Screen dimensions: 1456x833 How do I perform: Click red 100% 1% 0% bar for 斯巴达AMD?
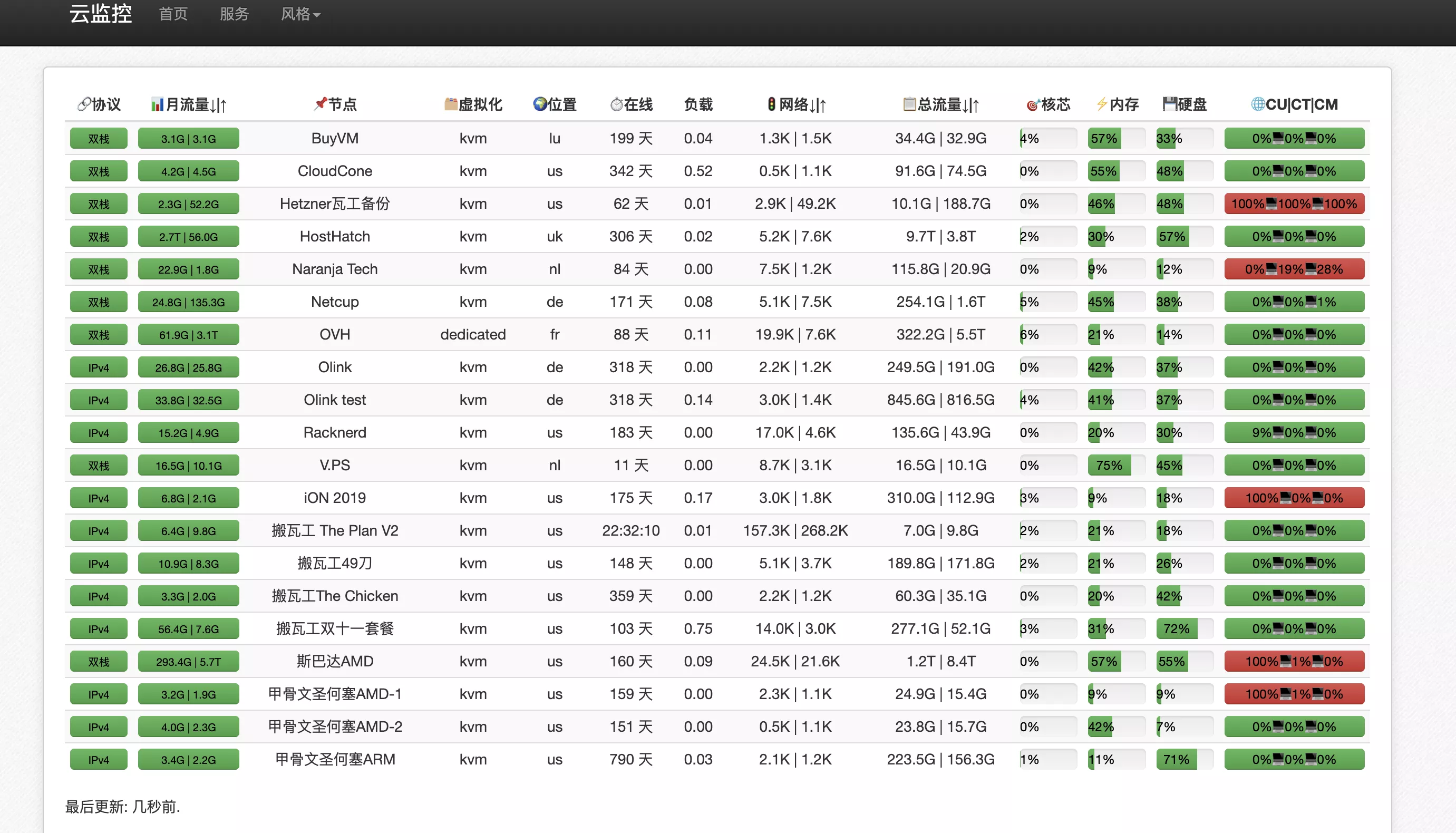click(x=1294, y=662)
